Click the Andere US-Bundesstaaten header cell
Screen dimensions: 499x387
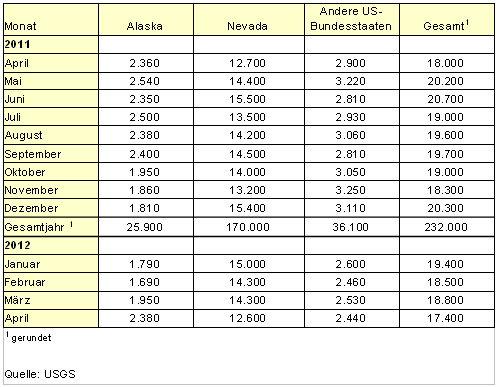point(351,19)
